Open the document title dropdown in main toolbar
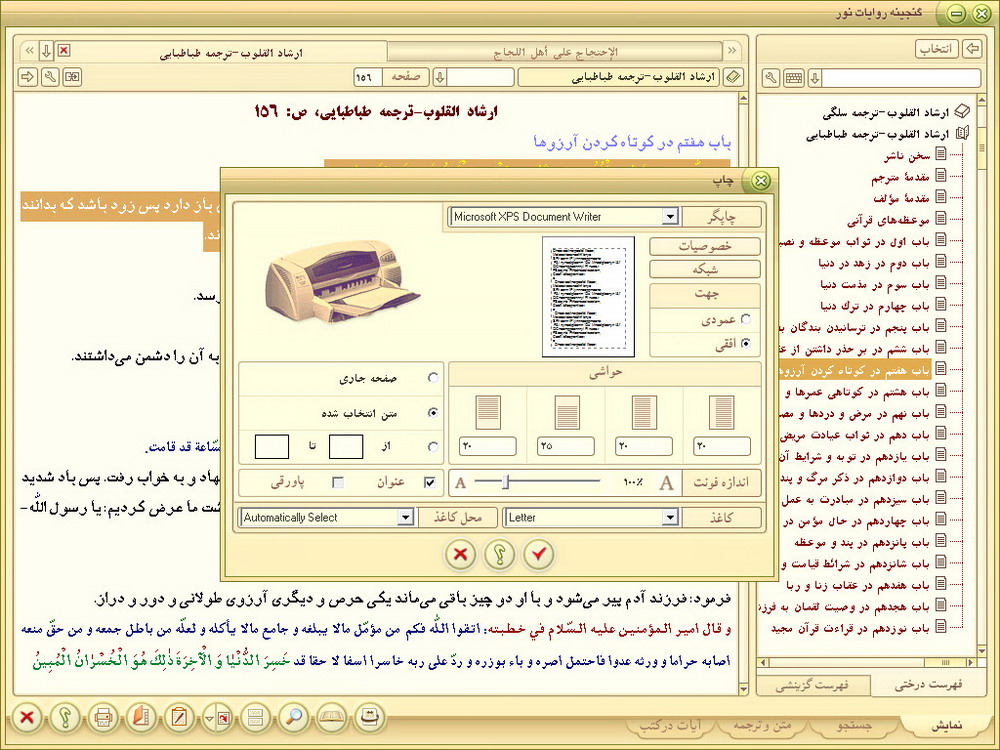This screenshot has height=750, width=1000. (x=619, y=77)
